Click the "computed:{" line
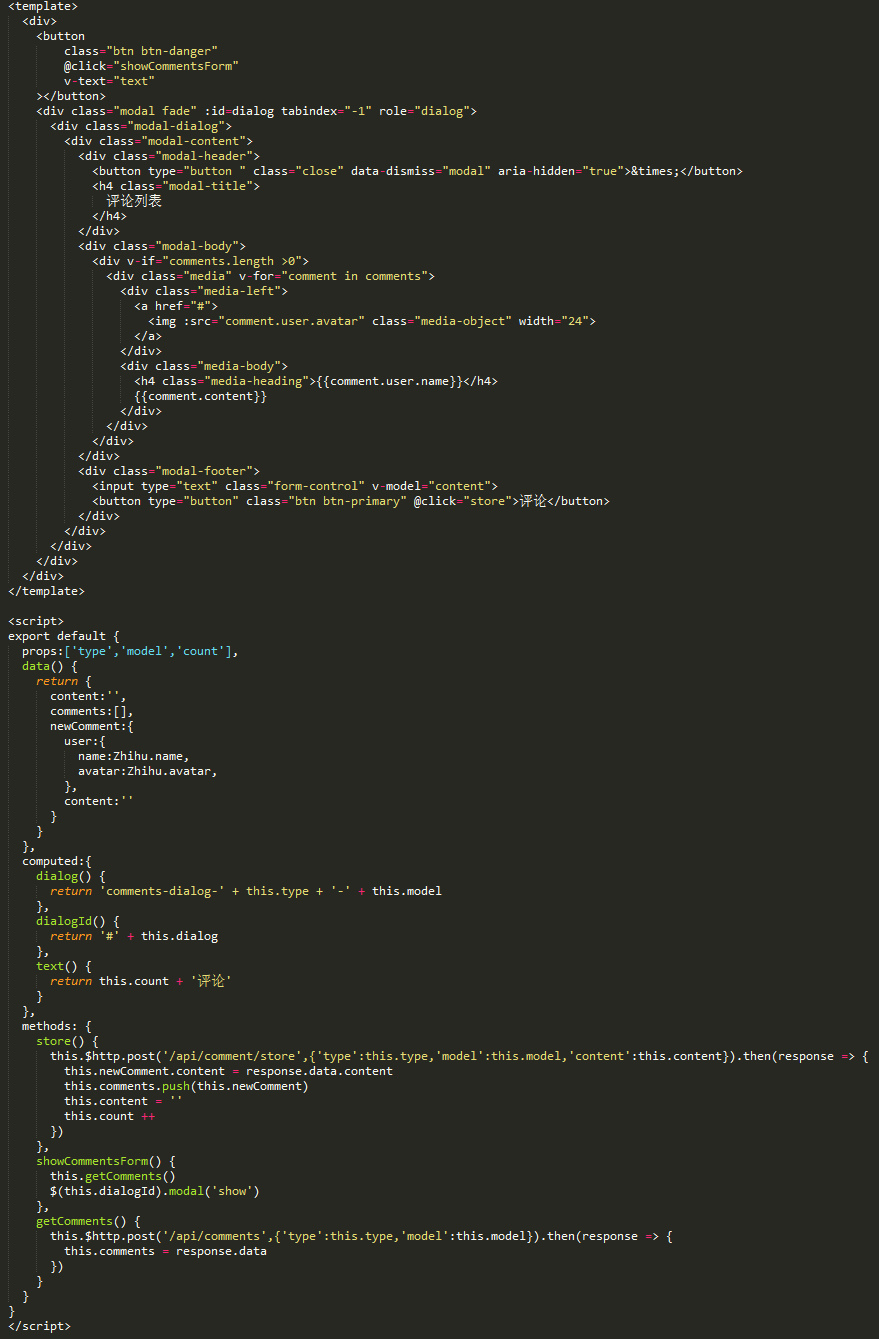879x1339 pixels. click(57, 861)
